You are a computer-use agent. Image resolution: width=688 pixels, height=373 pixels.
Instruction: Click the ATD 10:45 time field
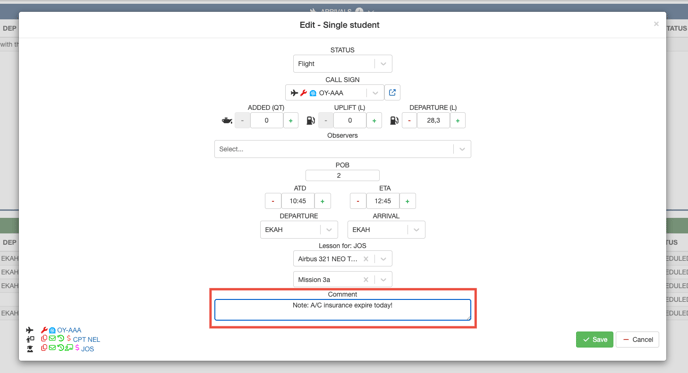tap(297, 201)
